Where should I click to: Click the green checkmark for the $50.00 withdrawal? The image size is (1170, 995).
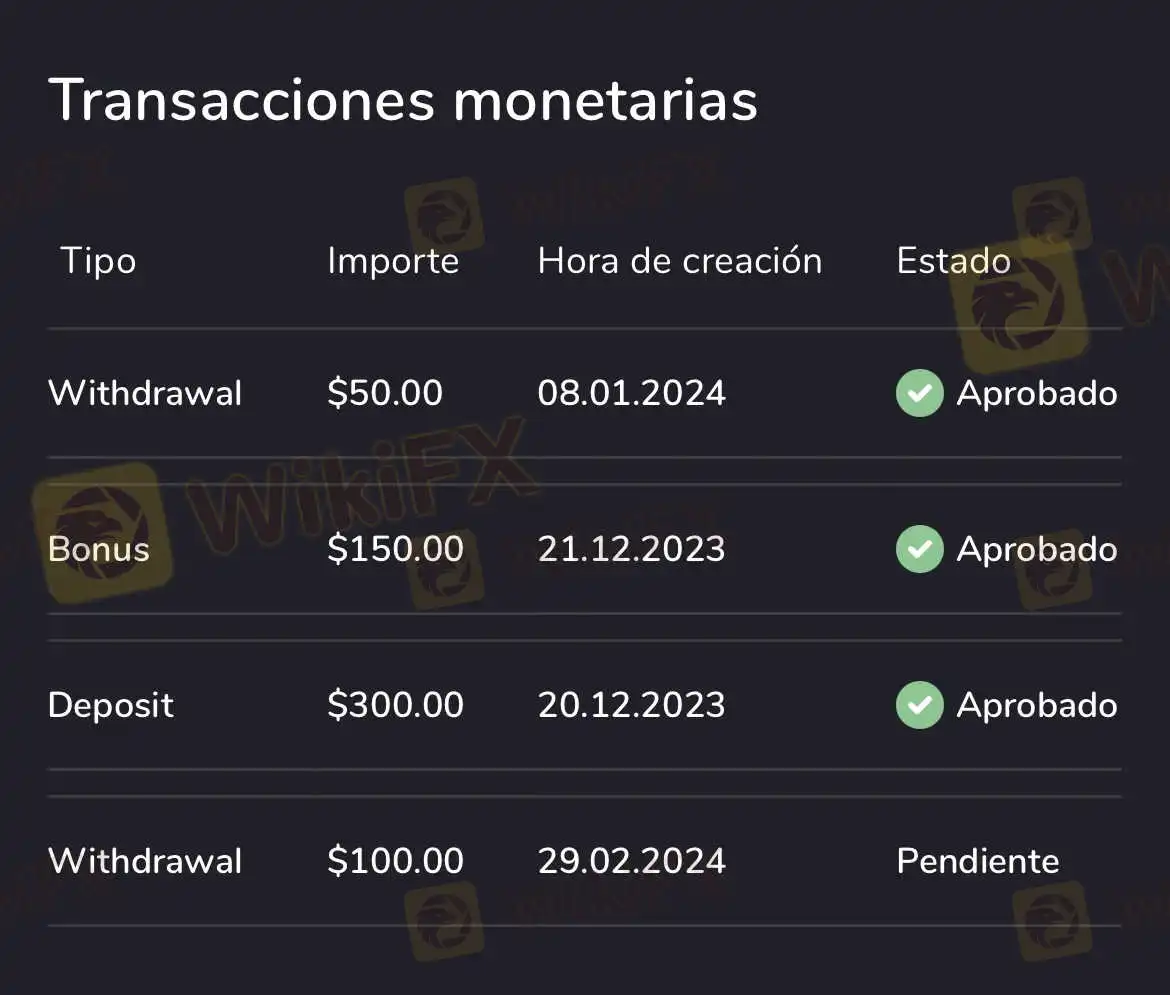pyautogui.click(x=919, y=393)
